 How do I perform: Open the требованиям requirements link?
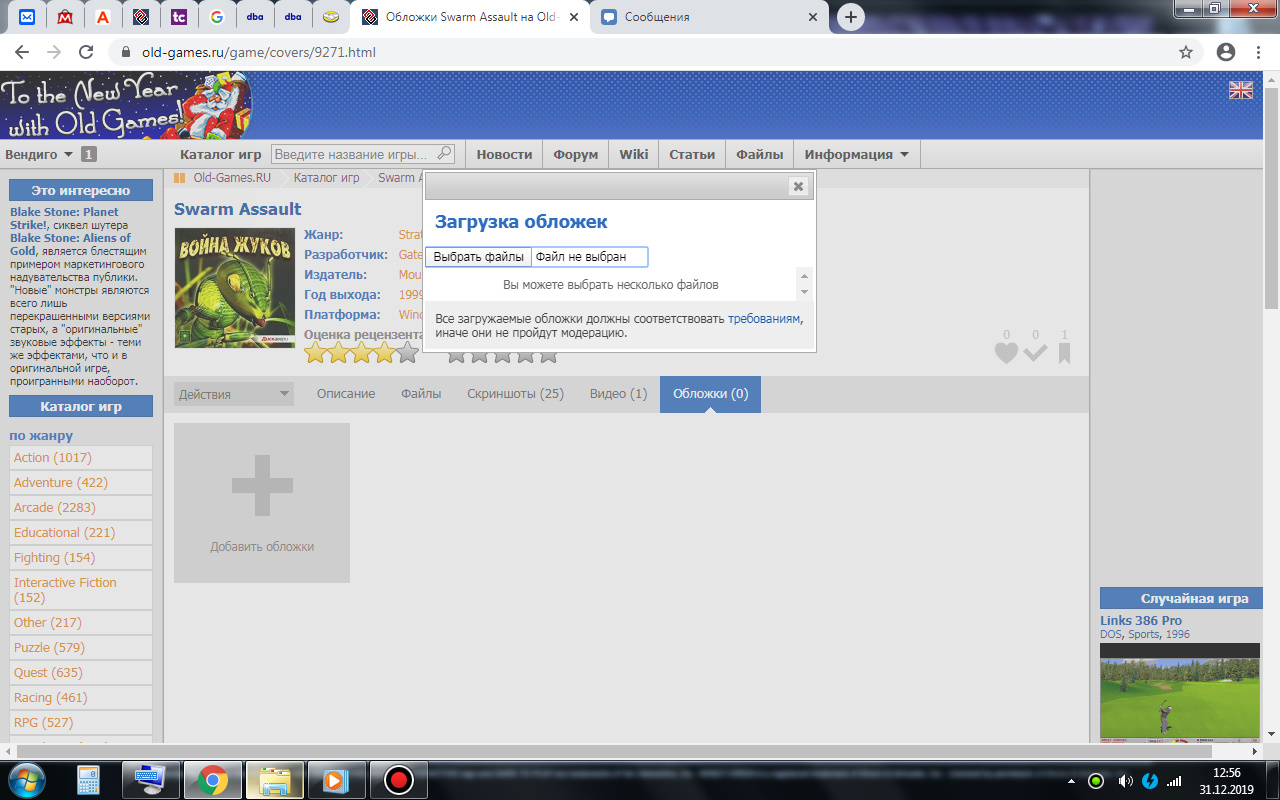(x=764, y=319)
